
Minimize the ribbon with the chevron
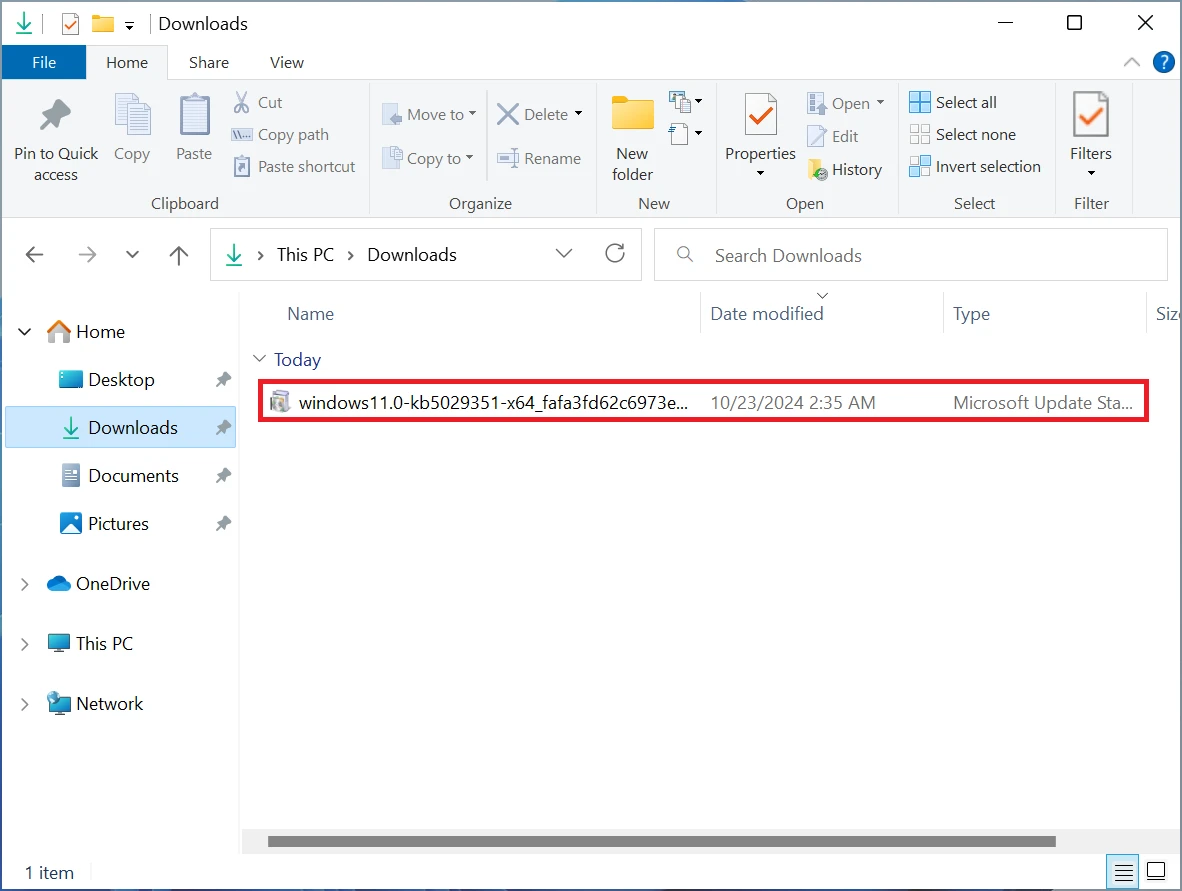pyautogui.click(x=1131, y=63)
